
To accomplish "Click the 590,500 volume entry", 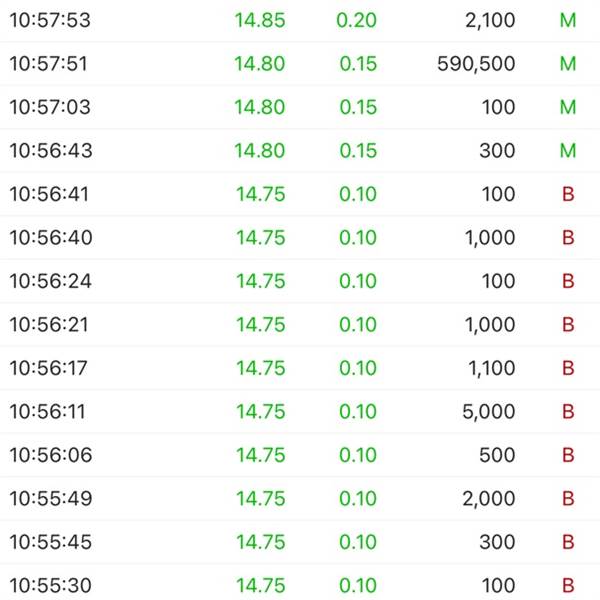I will pyautogui.click(x=476, y=64).
